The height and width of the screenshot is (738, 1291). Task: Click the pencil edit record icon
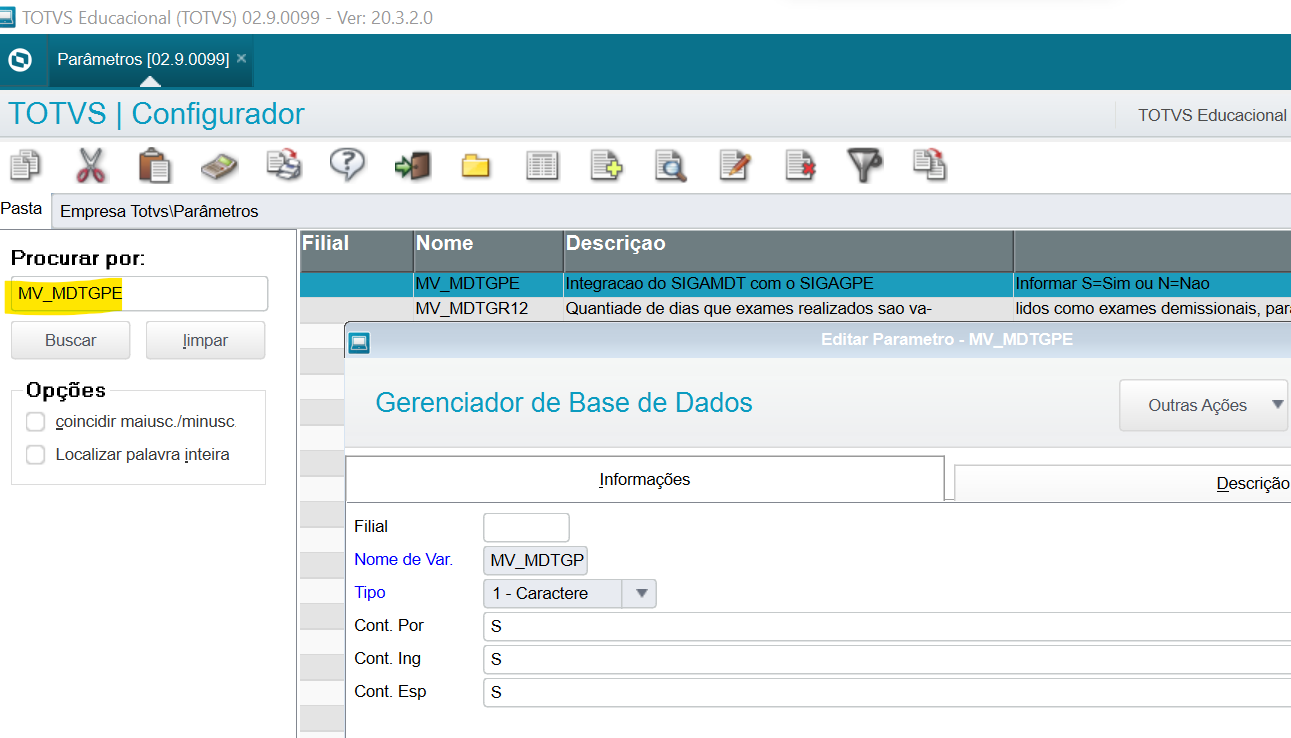coord(735,165)
